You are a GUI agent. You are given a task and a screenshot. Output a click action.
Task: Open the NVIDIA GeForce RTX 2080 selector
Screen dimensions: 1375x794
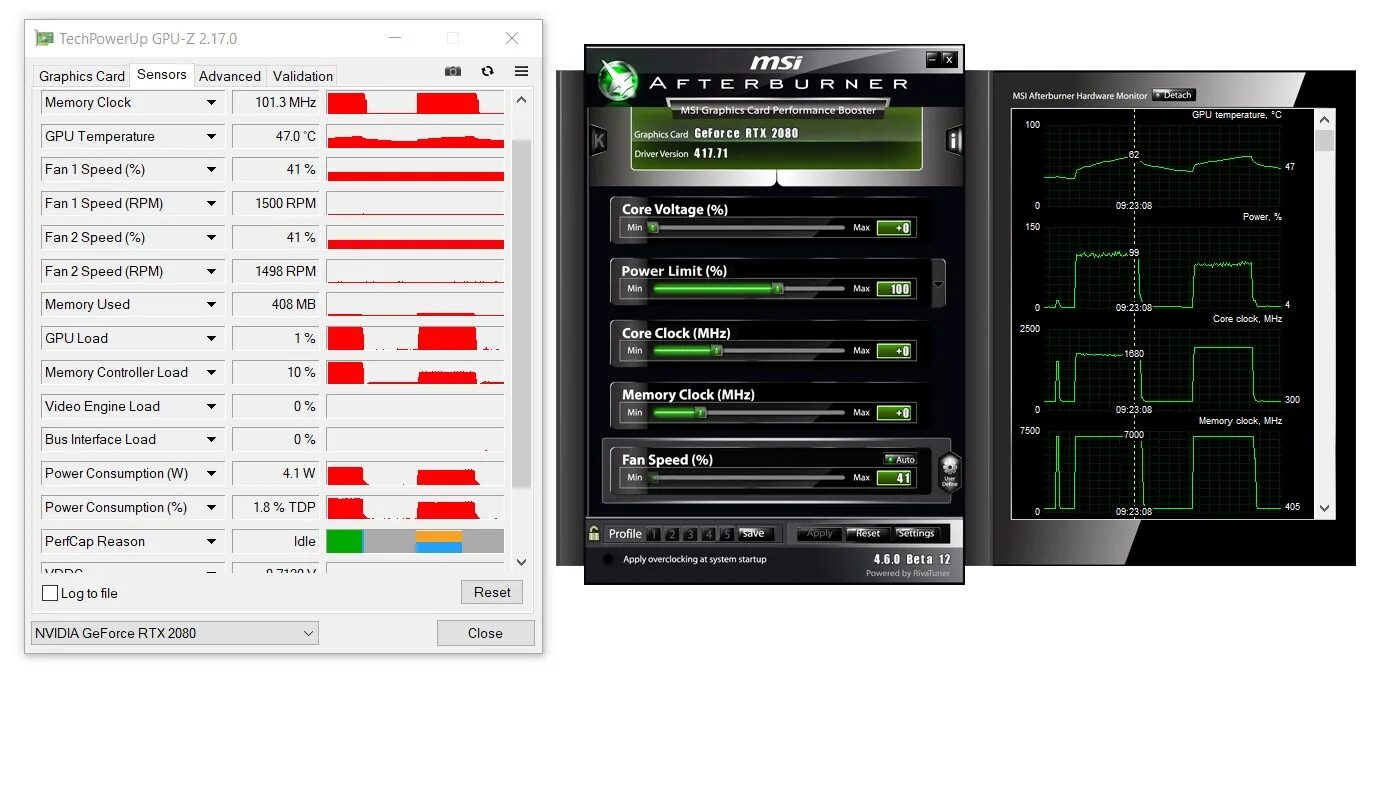[x=174, y=633]
